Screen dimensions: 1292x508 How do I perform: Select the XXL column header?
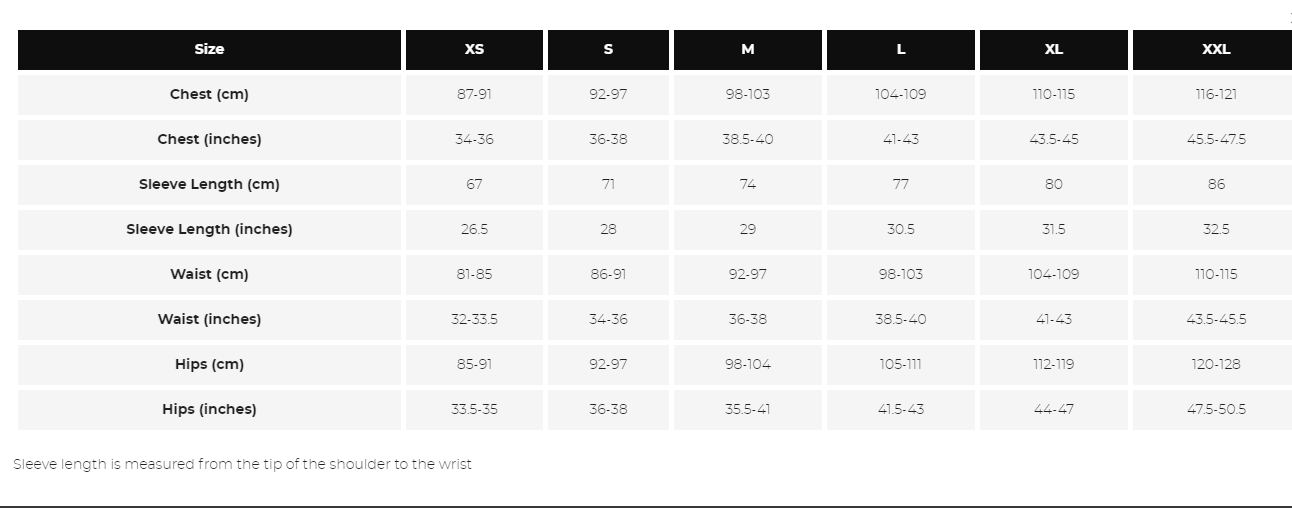tap(1216, 49)
